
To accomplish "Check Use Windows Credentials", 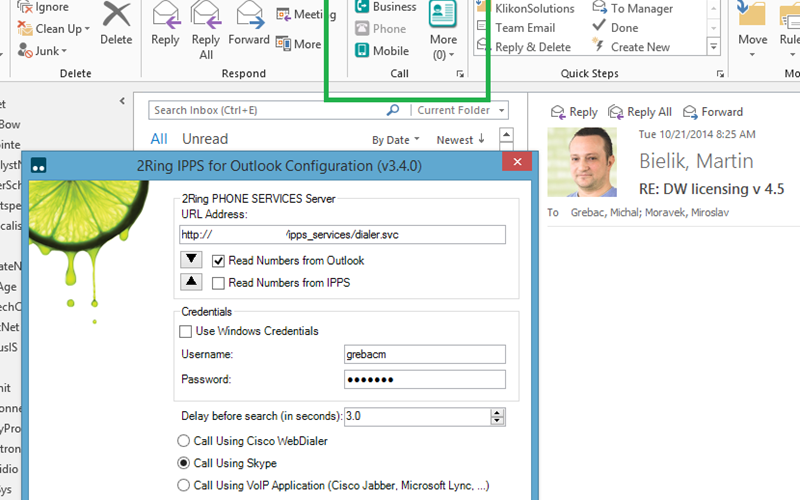I will [185, 331].
